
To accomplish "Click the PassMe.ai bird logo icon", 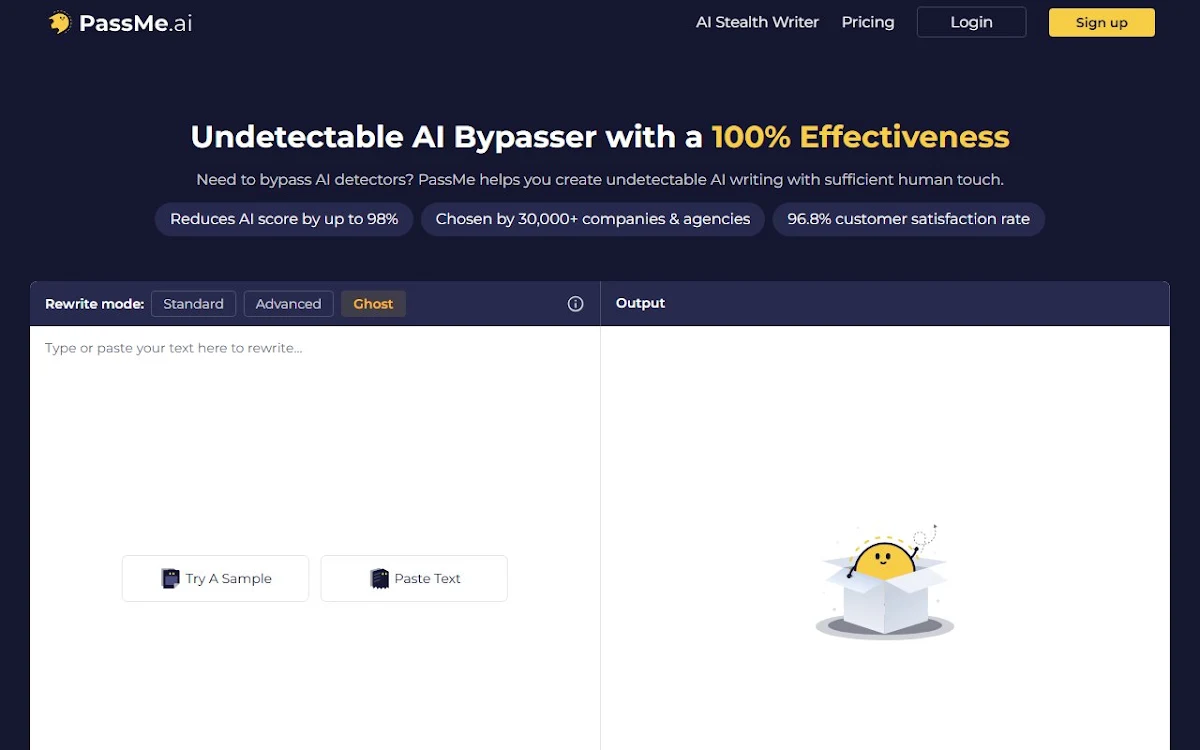I will [x=60, y=22].
